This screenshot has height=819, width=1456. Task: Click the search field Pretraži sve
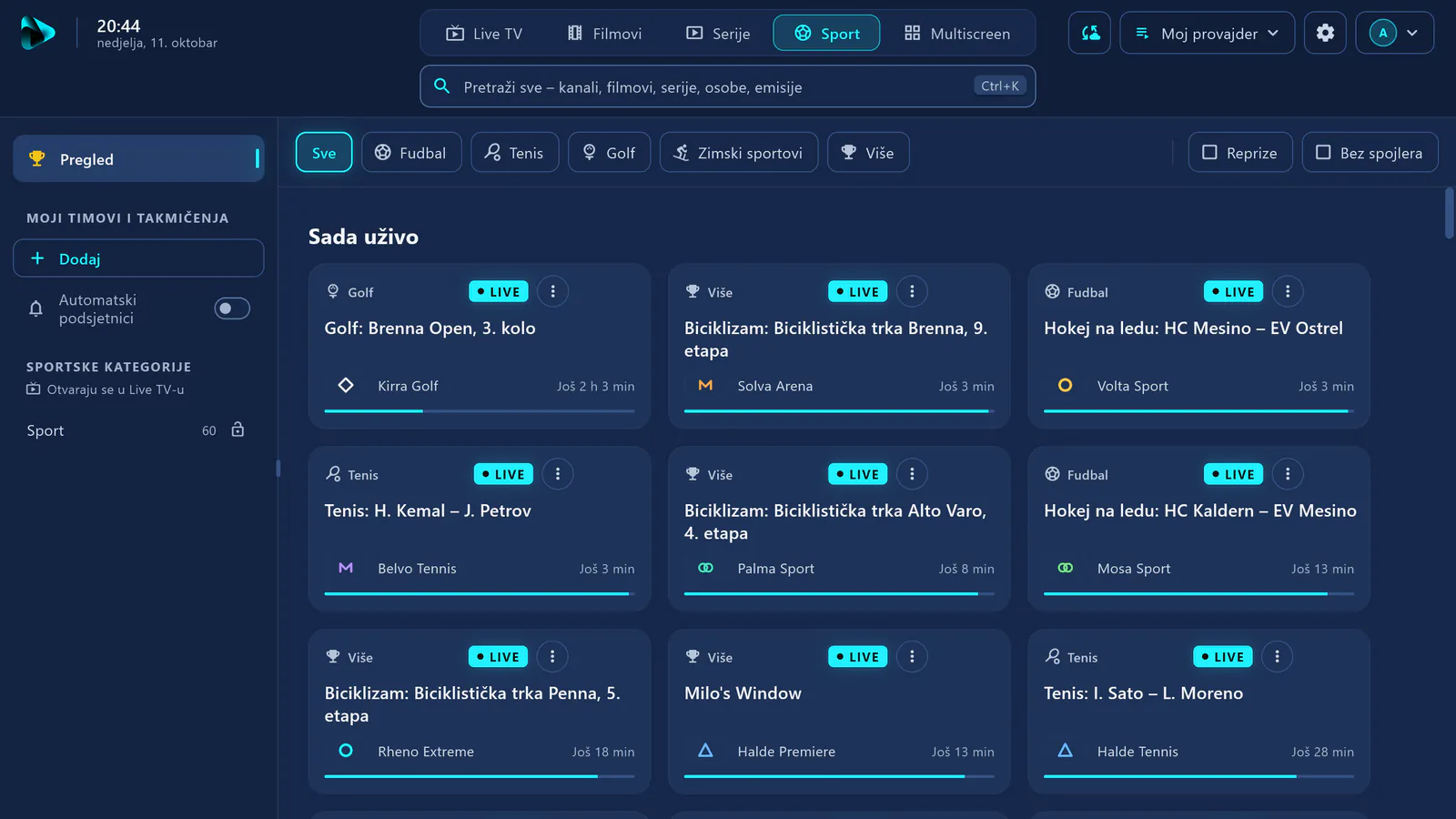[x=727, y=86]
